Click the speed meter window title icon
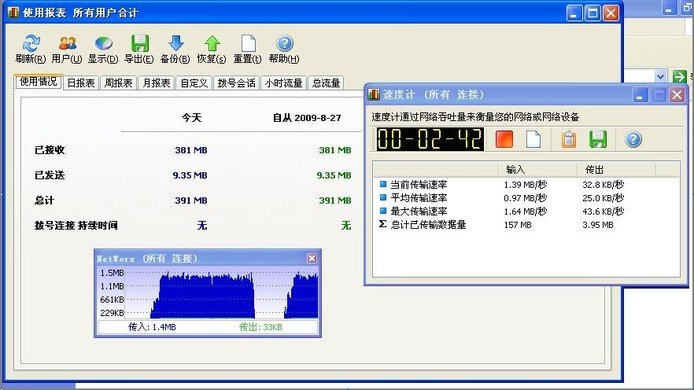694x390 pixels. click(x=374, y=94)
